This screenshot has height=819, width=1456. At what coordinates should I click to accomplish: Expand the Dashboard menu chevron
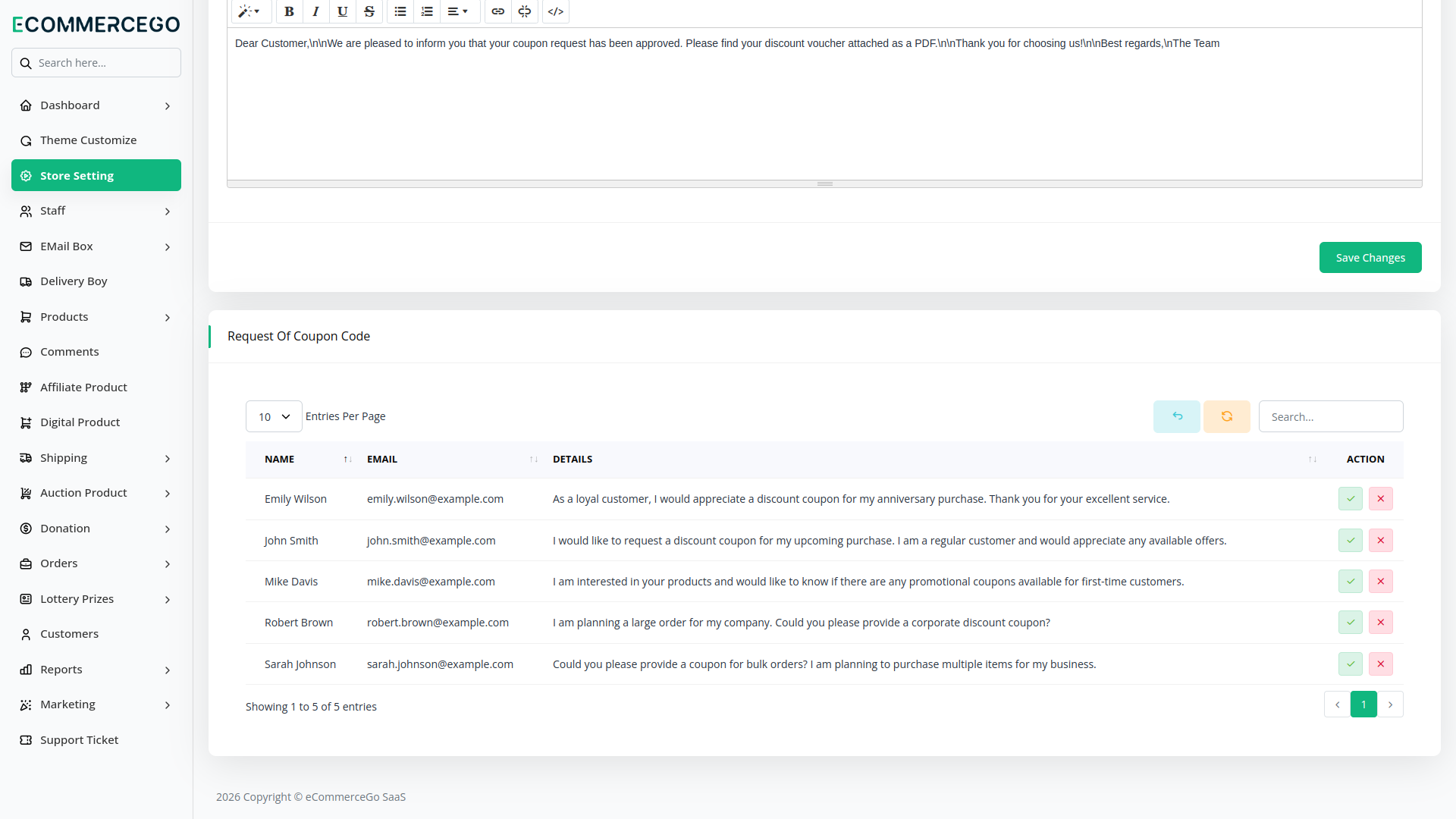168,106
